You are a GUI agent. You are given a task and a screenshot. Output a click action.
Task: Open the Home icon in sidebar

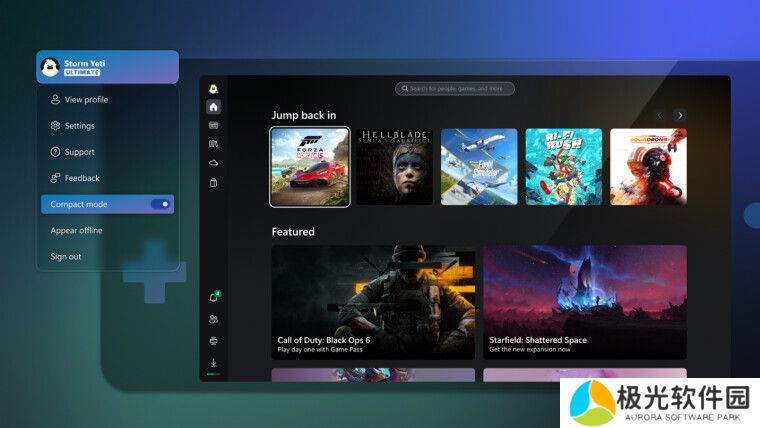213,107
